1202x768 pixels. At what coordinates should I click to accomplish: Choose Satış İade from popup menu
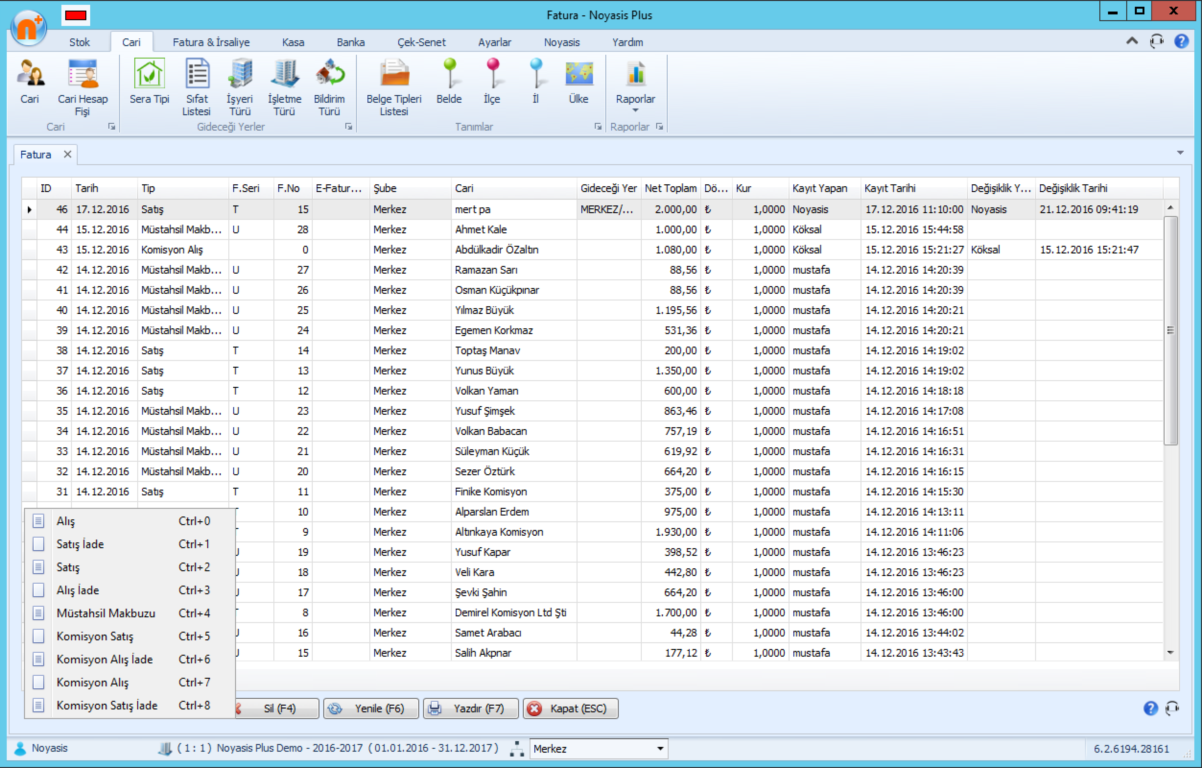click(x=130, y=544)
